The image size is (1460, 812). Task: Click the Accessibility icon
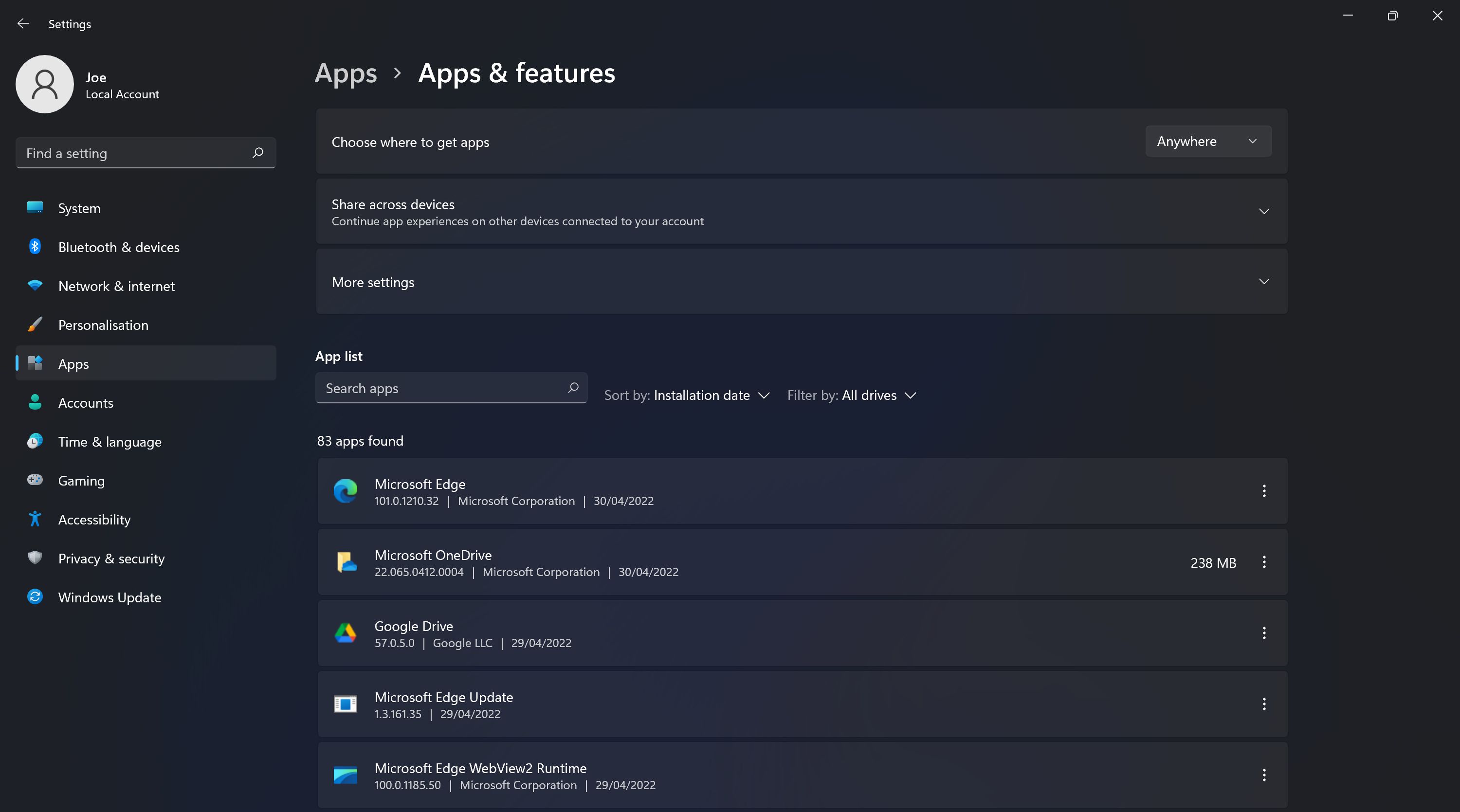tap(35, 519)
